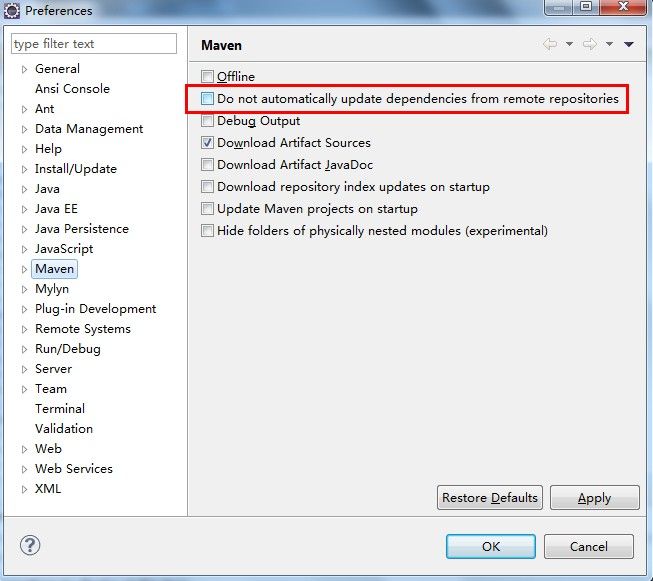Click the Apply button
This screenshot has width=653, height=581.
pyautogui.click(x=595, y=498)
